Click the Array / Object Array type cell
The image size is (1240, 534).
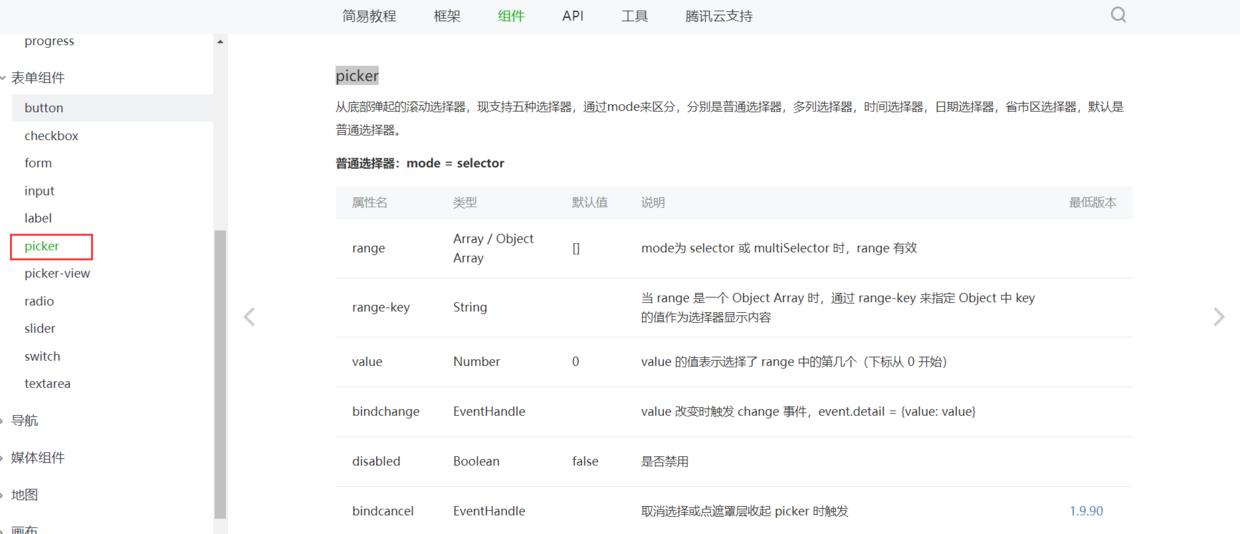tap(494, 248)
